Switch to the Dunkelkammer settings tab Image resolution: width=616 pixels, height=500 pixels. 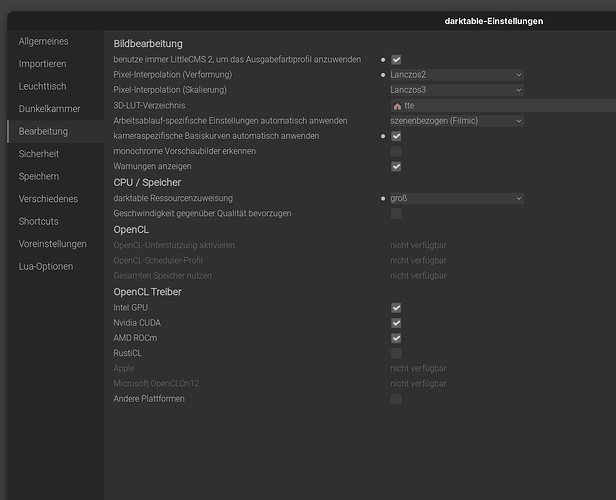(50, 109)
